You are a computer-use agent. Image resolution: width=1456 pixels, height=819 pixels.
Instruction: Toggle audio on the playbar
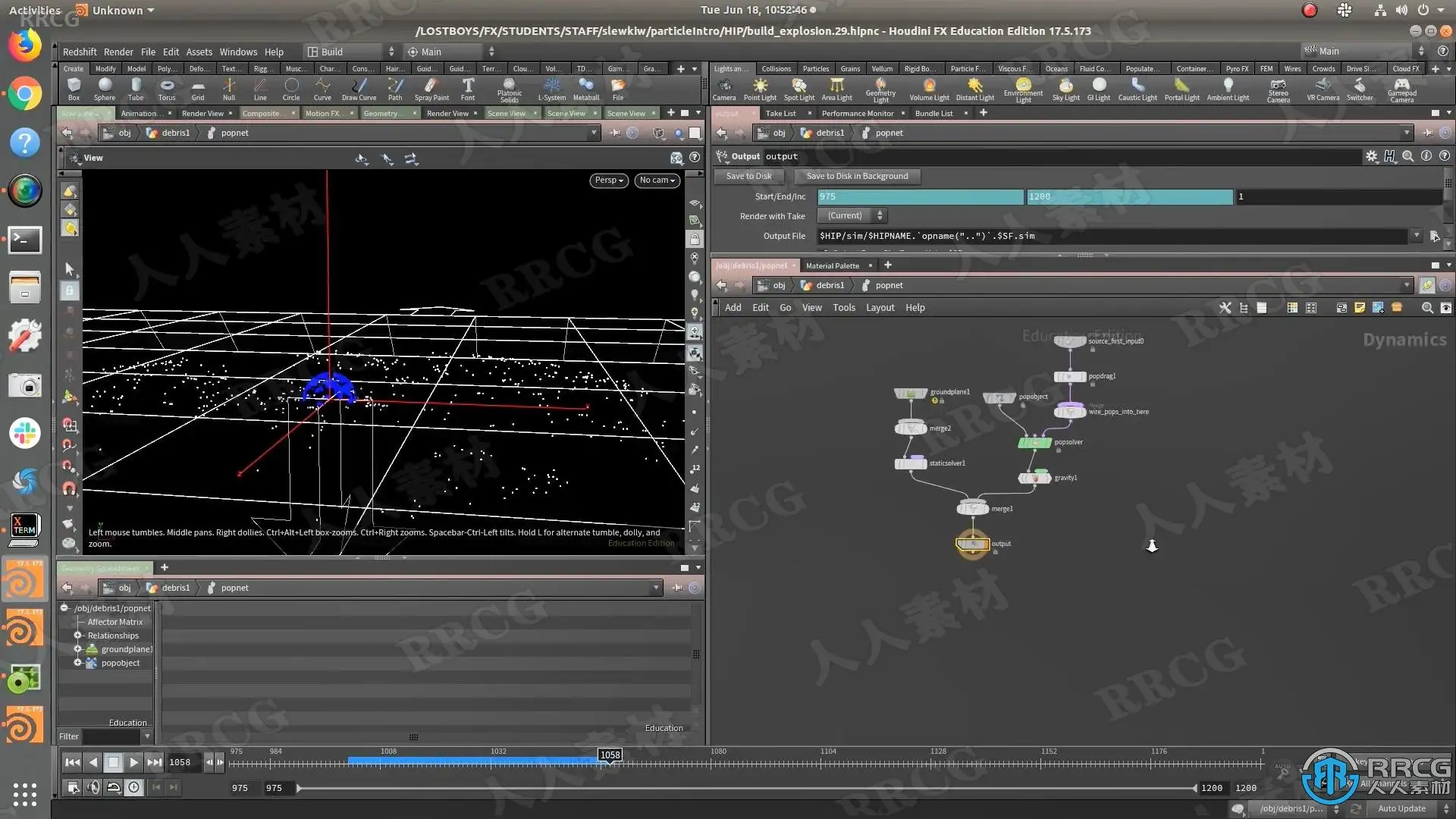(x=93, y=787)
